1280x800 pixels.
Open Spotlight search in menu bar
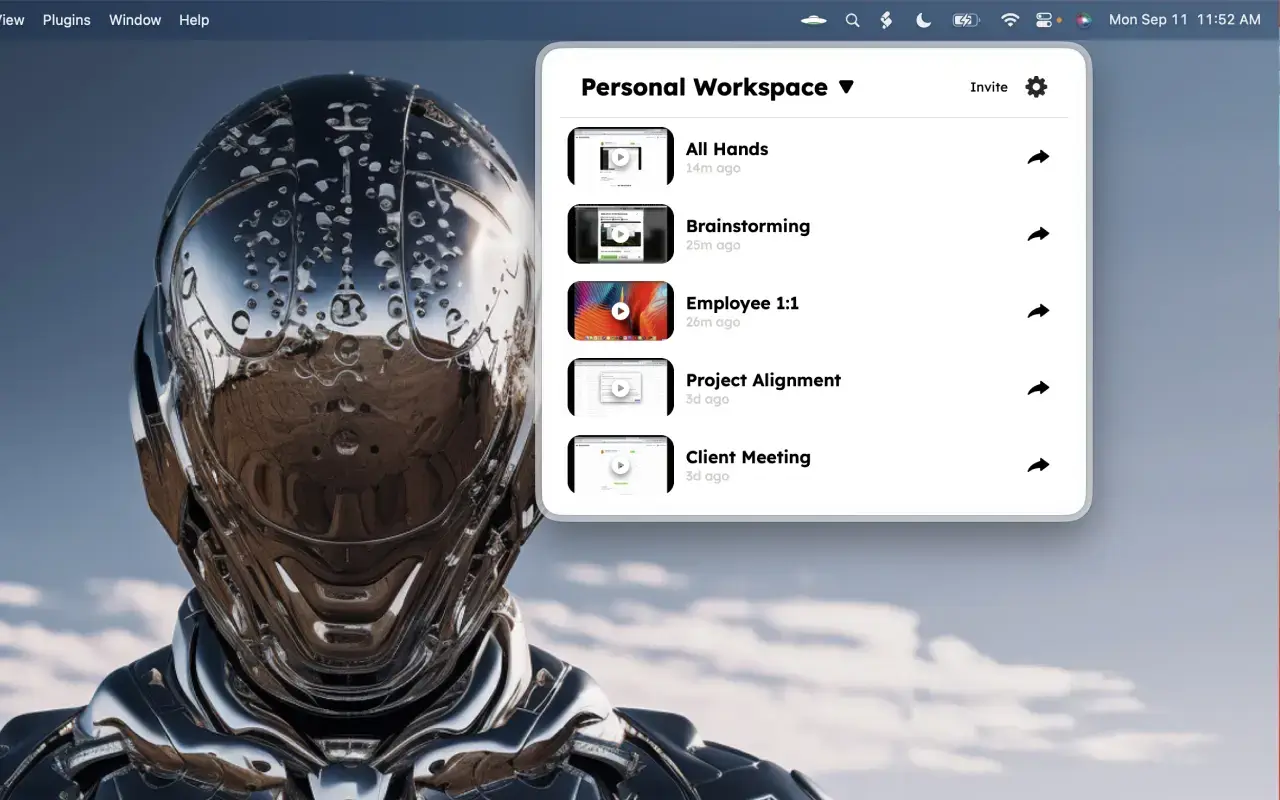(852, 20)
